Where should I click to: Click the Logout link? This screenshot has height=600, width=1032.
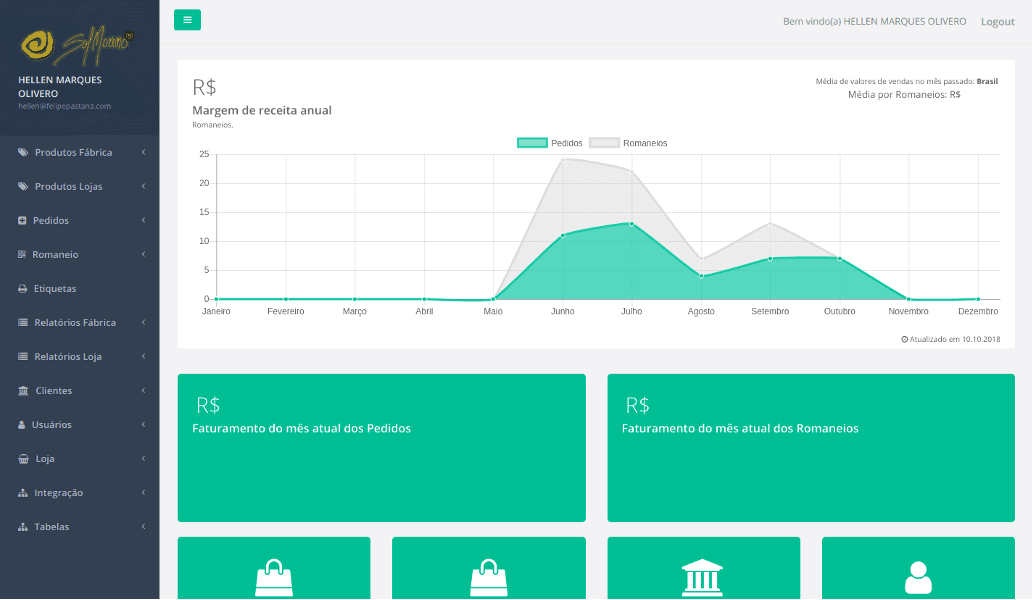997,21
